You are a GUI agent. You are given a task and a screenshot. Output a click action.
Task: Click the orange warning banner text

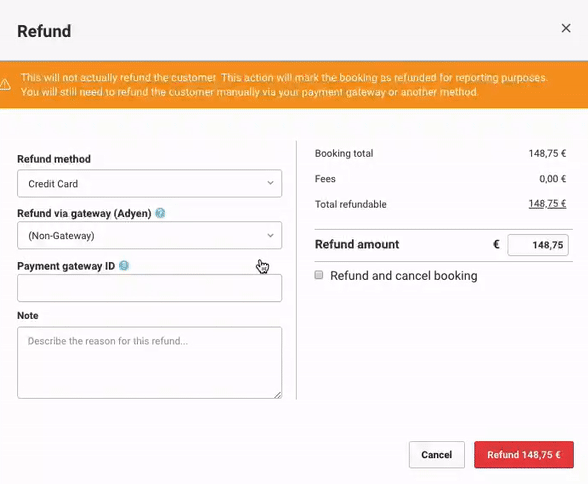[284, 85]
